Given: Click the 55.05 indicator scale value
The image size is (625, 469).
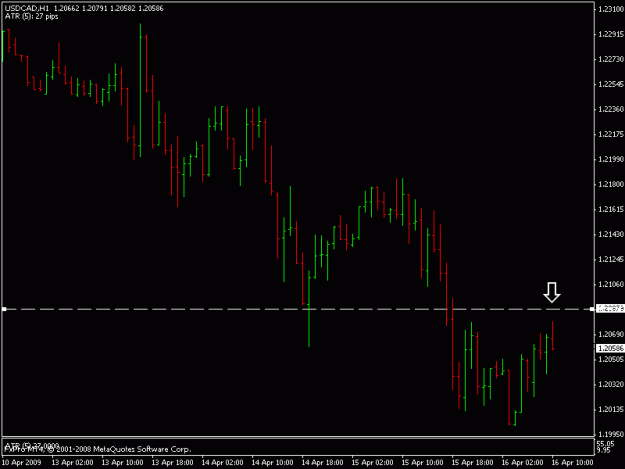Looking at the screenshot, I should coord(605,443).
